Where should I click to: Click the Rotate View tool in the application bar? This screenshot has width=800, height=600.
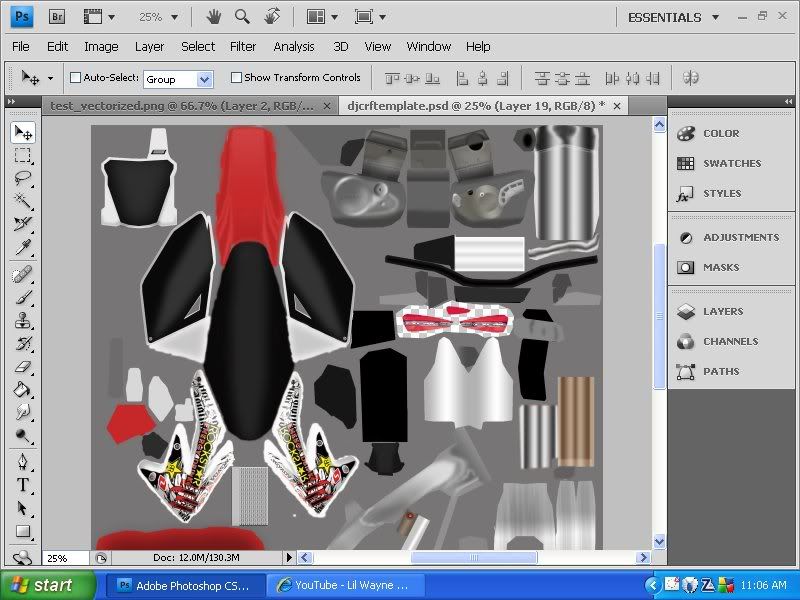[x=272, y=17]
